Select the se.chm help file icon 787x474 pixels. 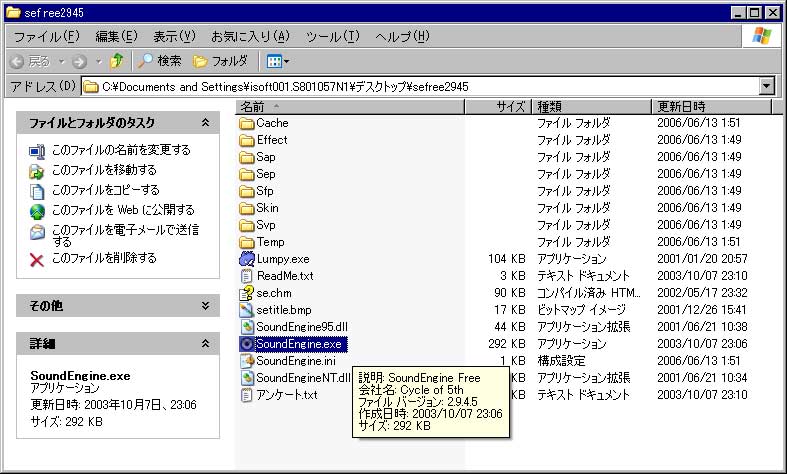point(246,293)
